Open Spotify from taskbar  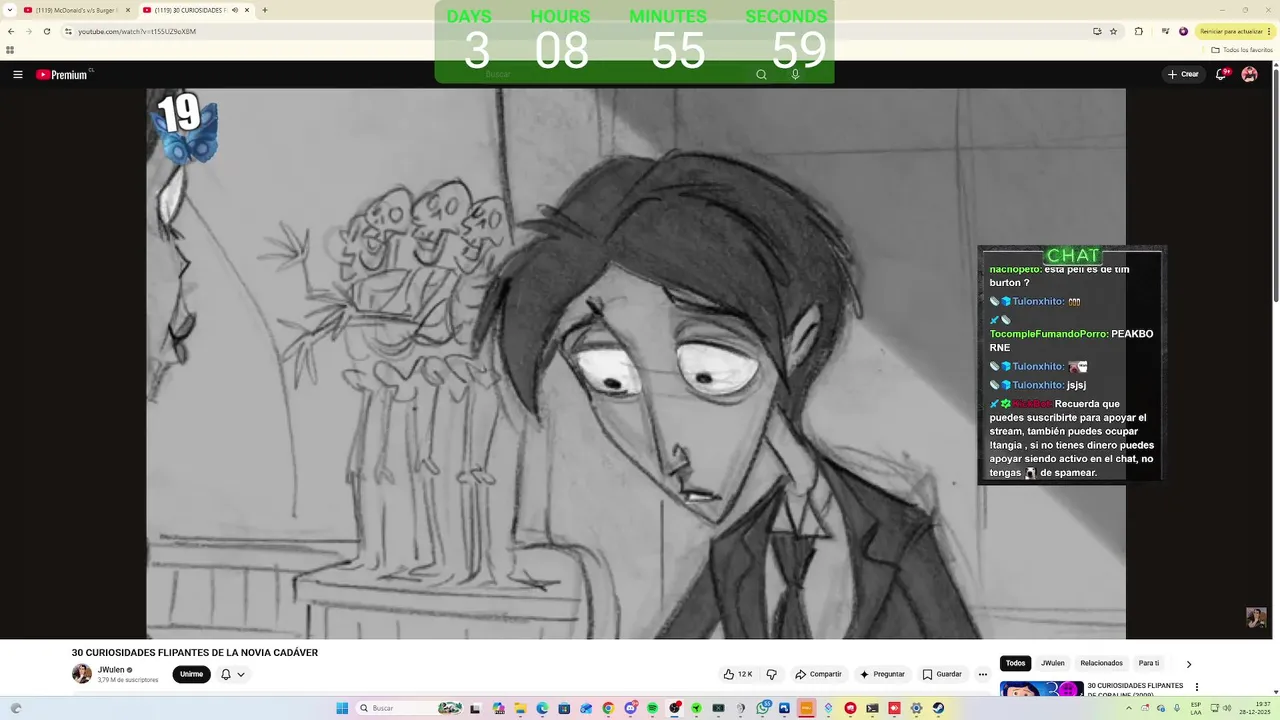[652, 708]
